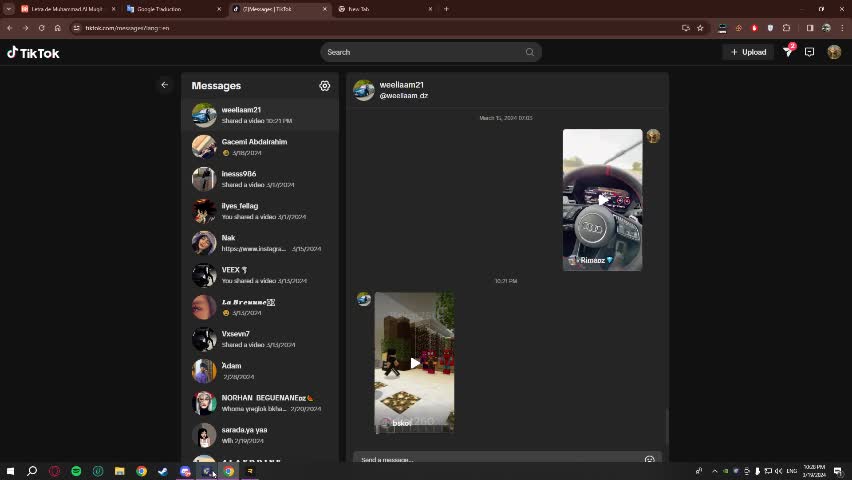
Task: Open Gacemi Abdalrahim conversation
Action: [260, 147]
